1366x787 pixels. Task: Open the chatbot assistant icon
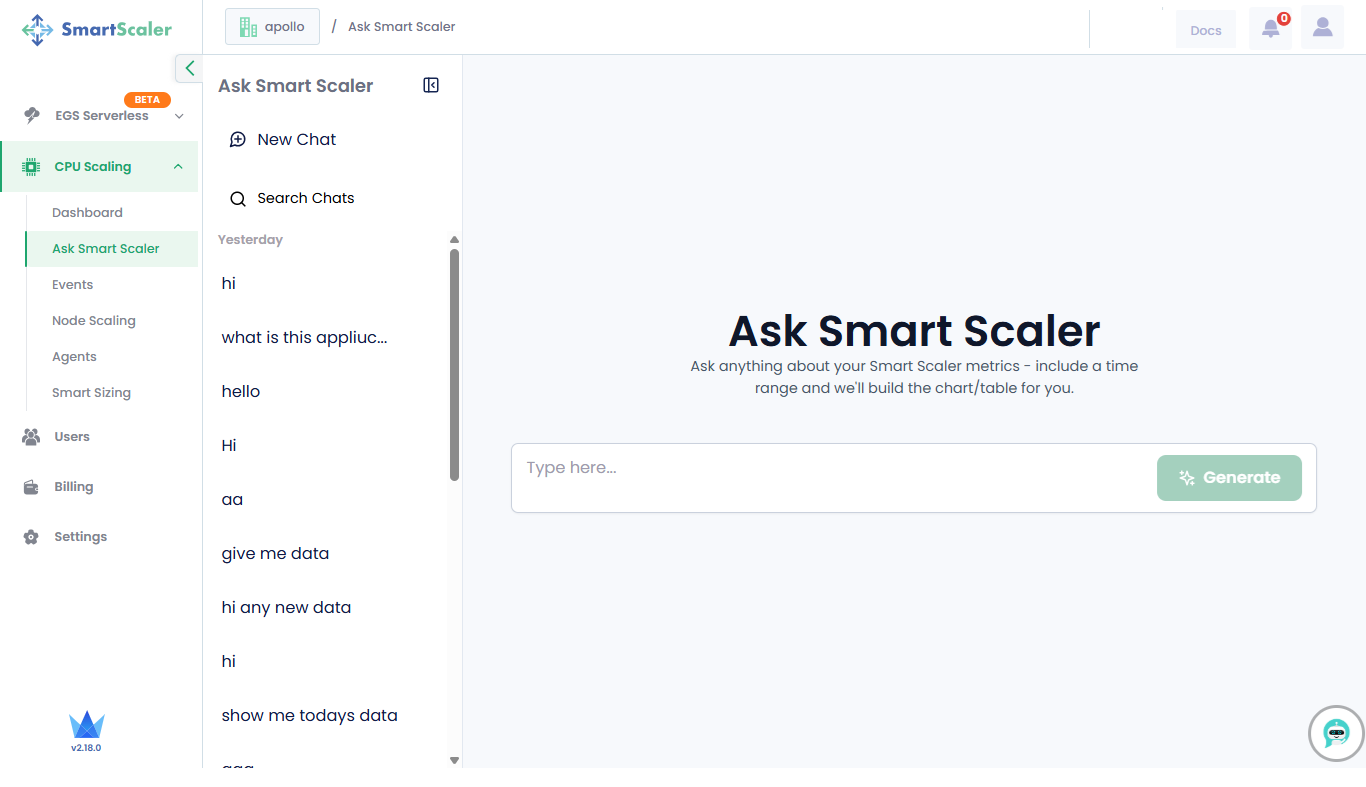coord(1336,733)
